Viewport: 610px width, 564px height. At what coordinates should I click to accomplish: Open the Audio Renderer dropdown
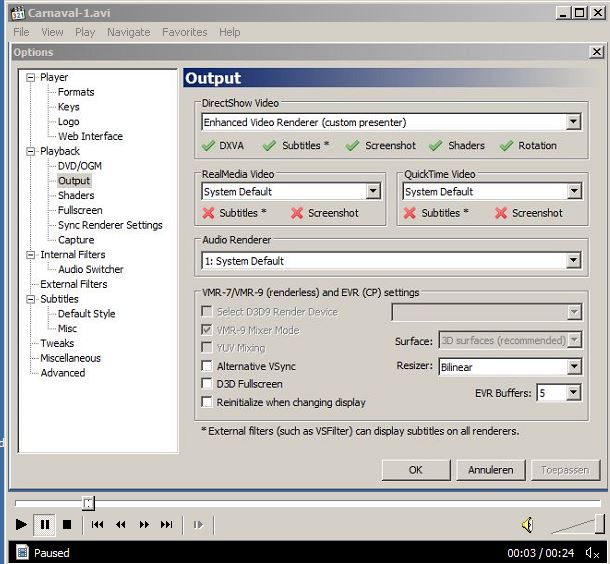[x=573, y=261]
